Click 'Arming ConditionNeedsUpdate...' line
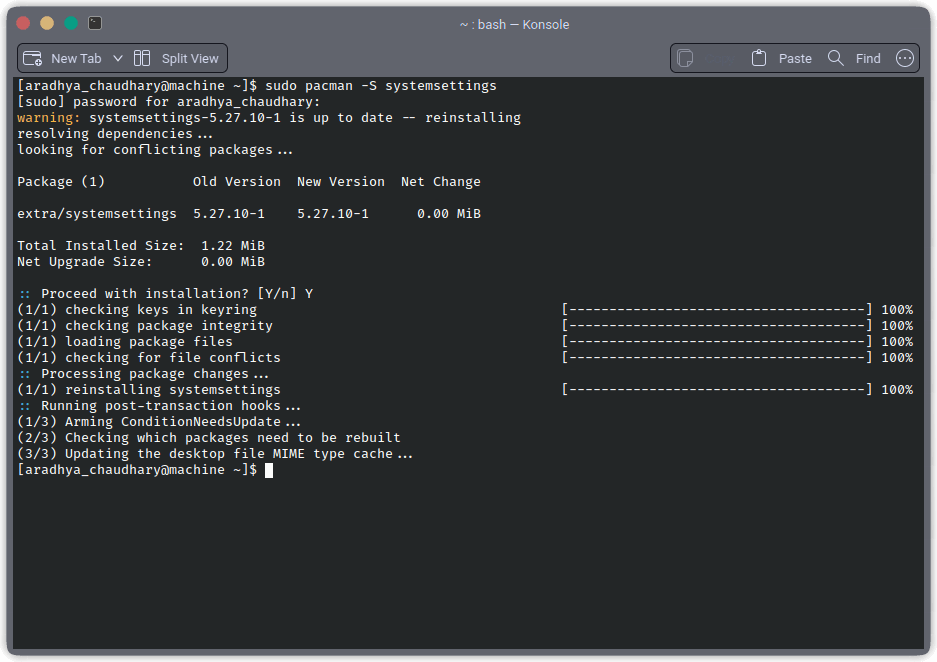Image resolution: width=937 pixels, height=662 pixels. (159, 422)
